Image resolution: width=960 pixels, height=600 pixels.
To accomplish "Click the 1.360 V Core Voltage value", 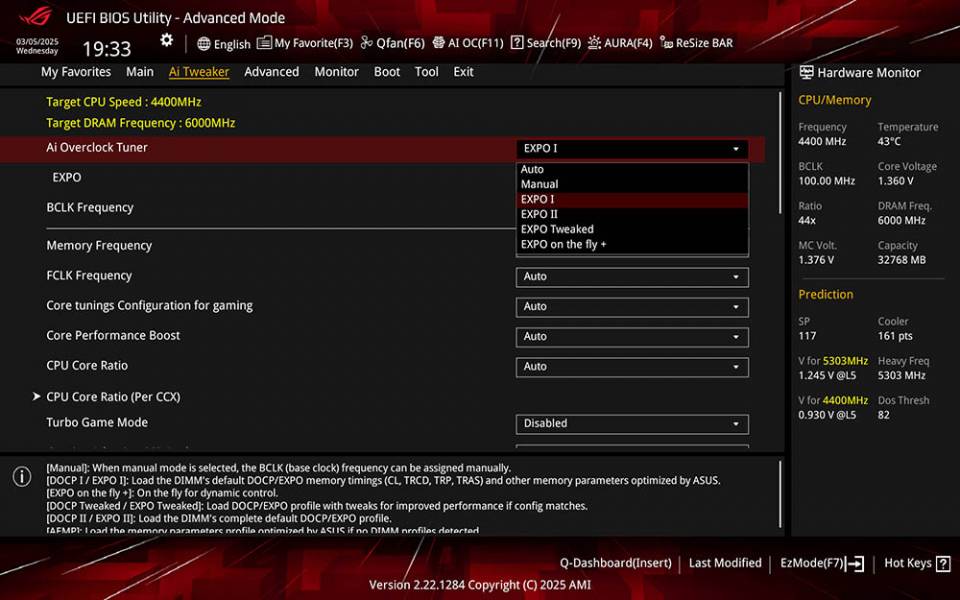I will (x=895, y=181).
